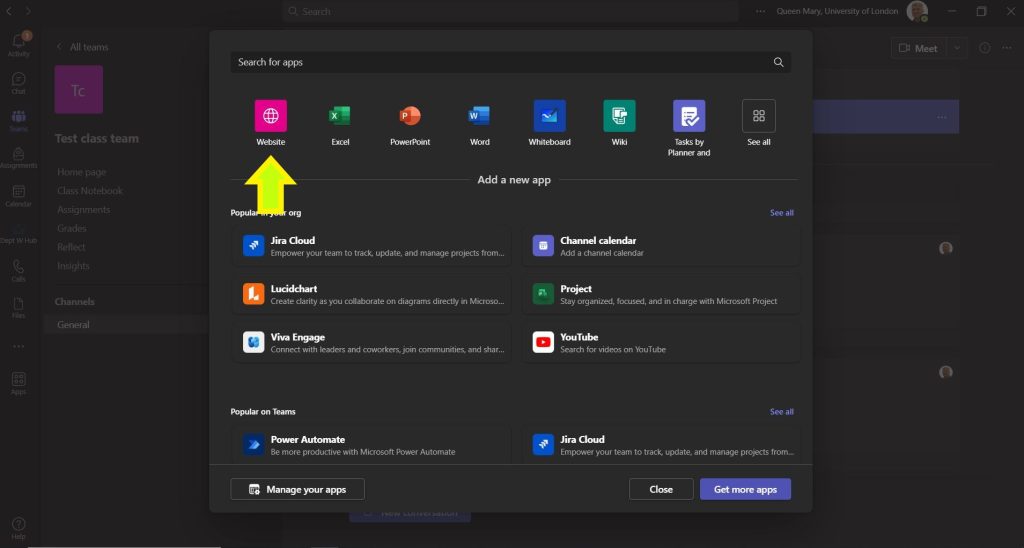
Task: Open the See all apps grid icon
Action: coord(759,116)
